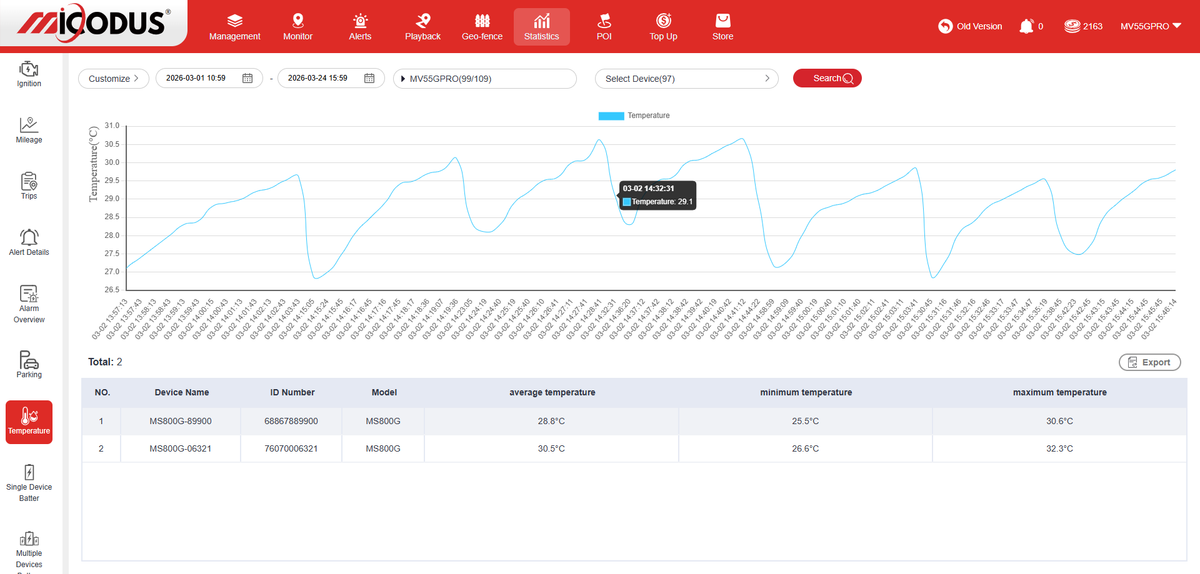Open Mileage report in sidebar
The height and width of the screenshot is (574, 1200).
coord(29,130)
